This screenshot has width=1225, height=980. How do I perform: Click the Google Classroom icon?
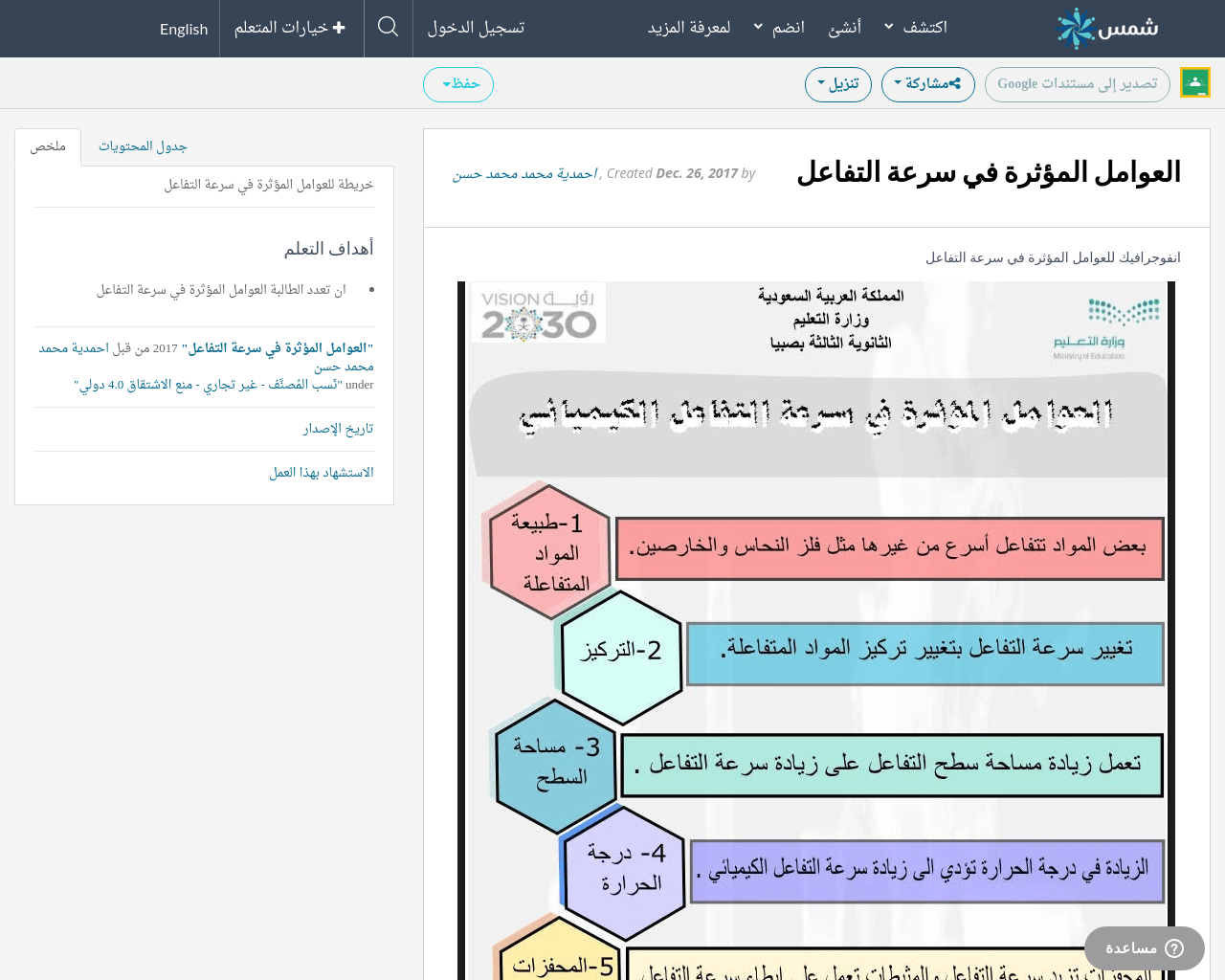1195,83
